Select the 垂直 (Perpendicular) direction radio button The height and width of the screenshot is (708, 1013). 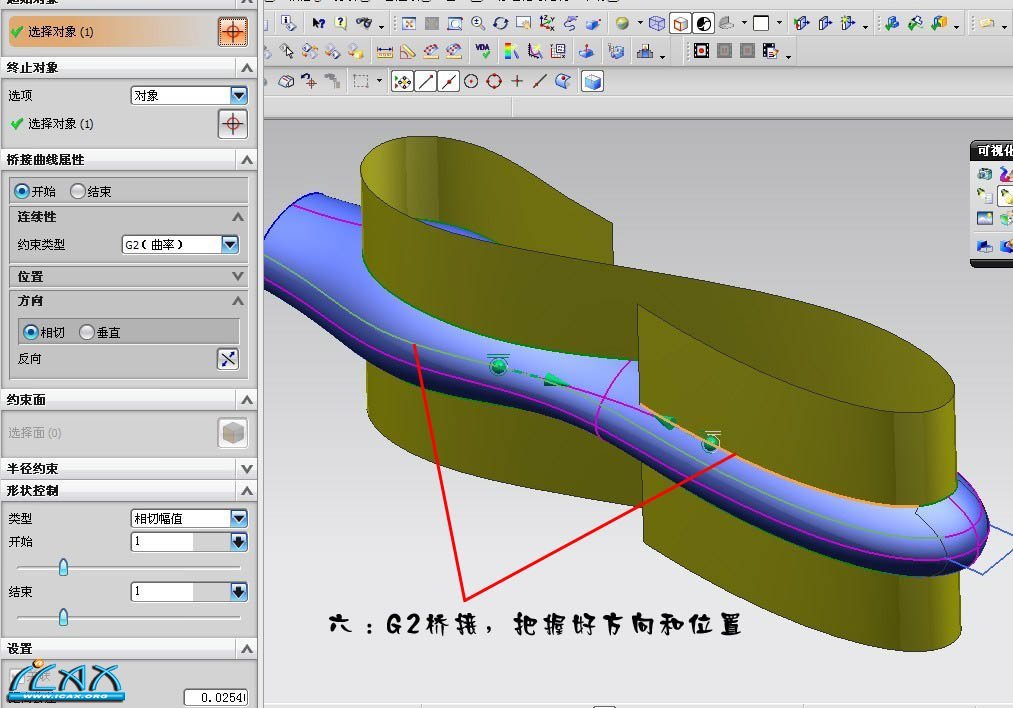(87, 332)
